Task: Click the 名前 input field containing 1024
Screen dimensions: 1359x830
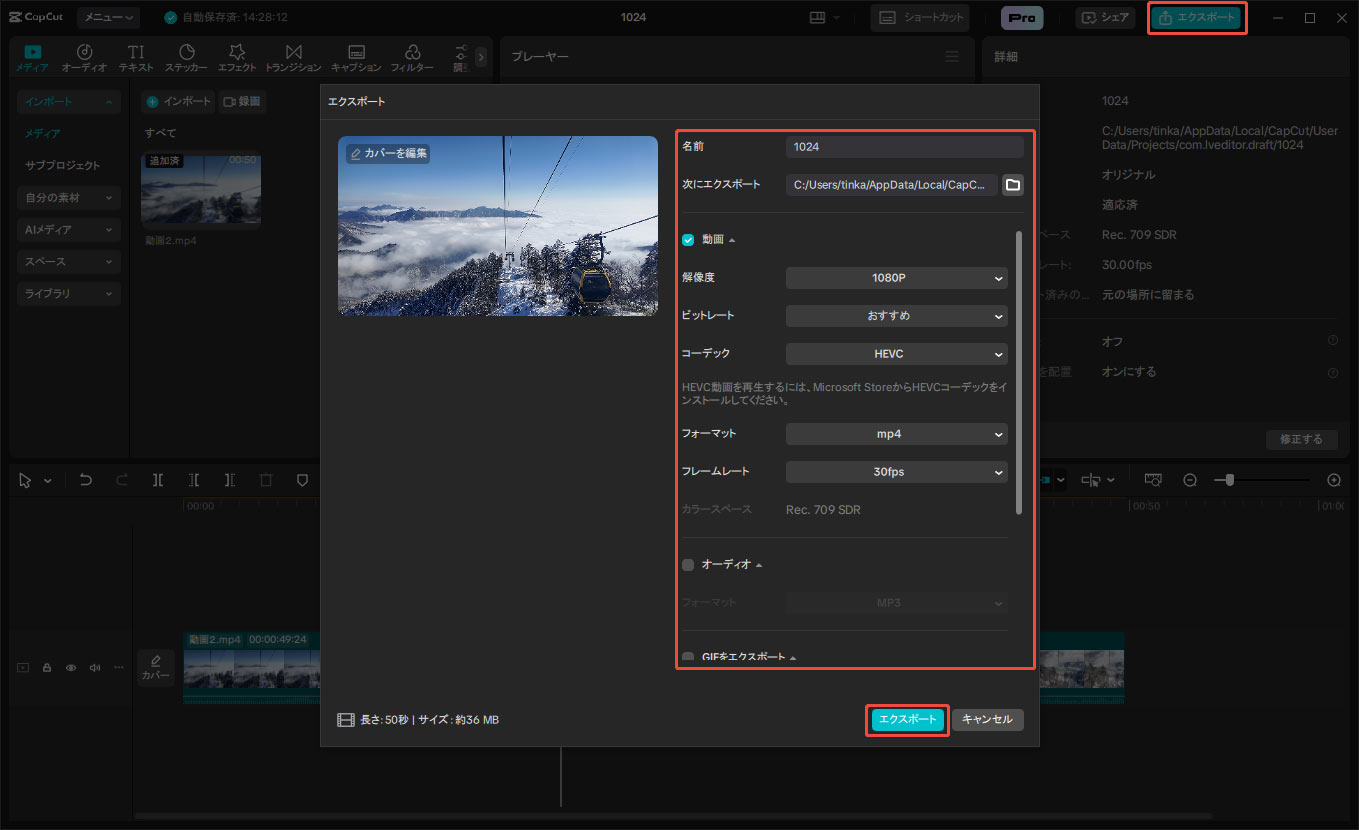Action: (904, 147)
